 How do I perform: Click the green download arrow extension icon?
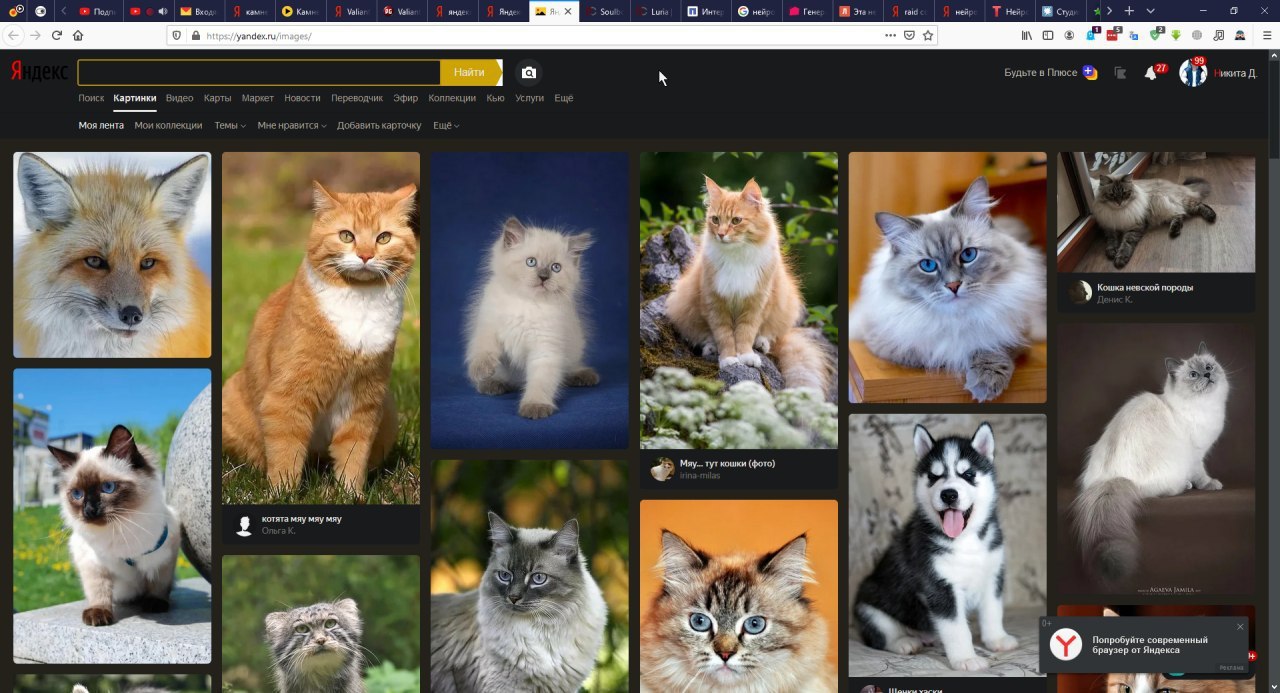pos(1176,35)
